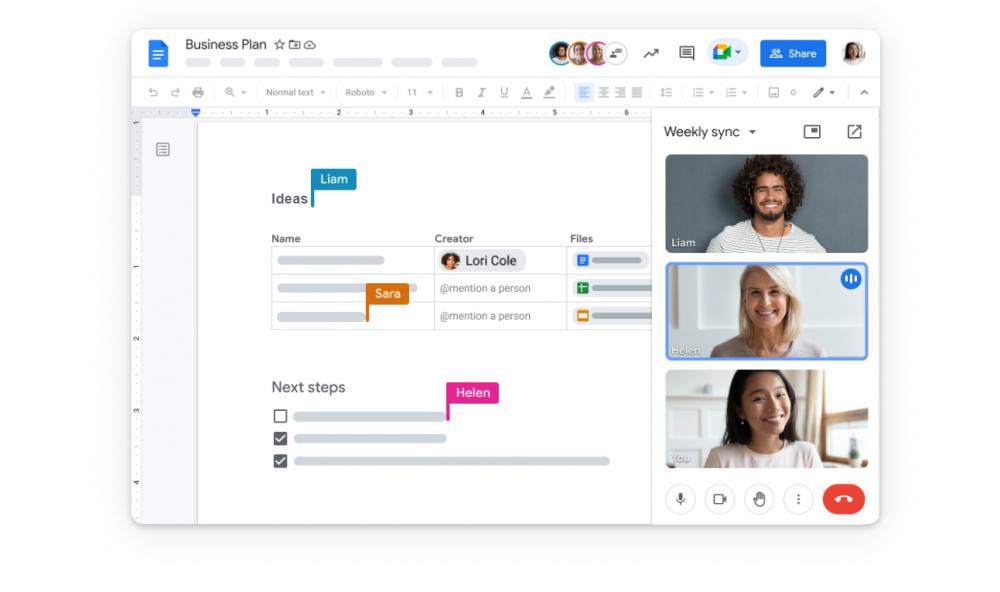Align text center
Screen dimensions: 1000x592
point(603,92)
